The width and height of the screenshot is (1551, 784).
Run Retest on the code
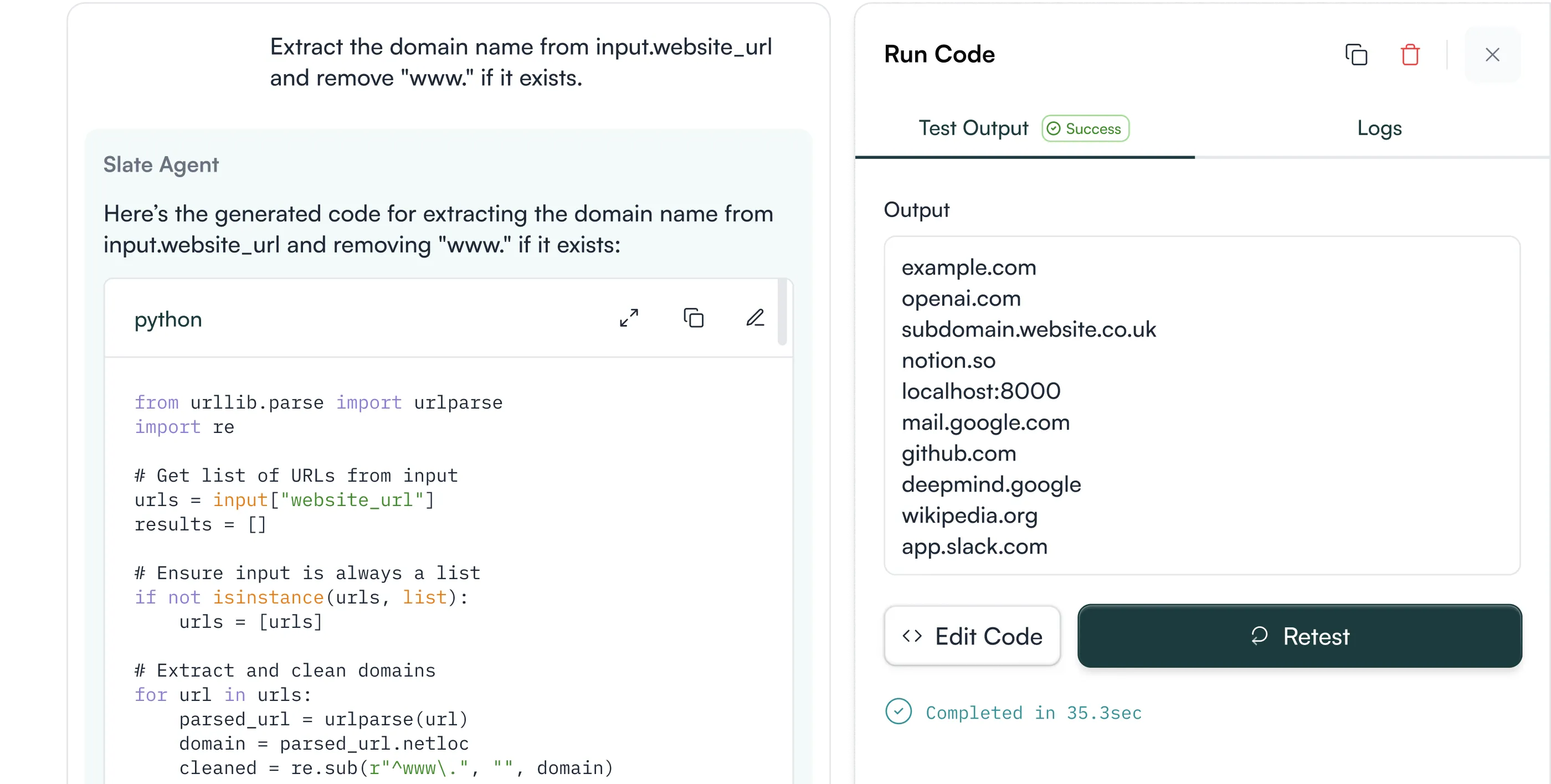[1299, 636]
